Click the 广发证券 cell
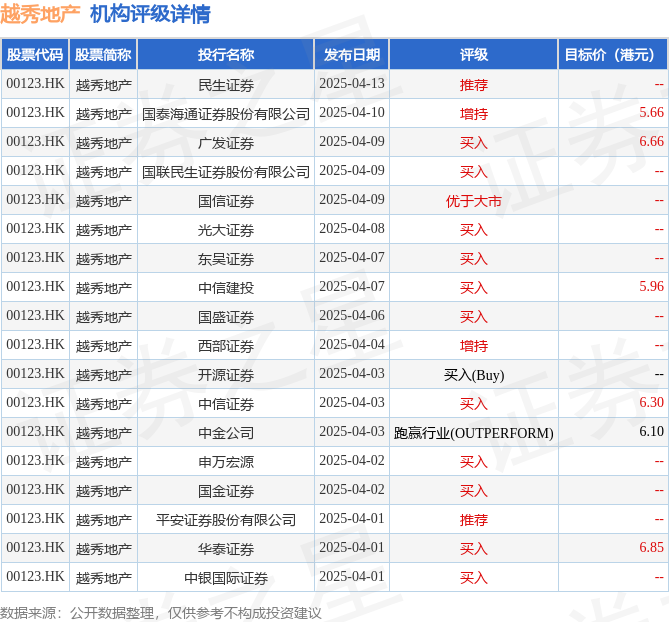This screenshot has width=669, height=622. point(226,143)
